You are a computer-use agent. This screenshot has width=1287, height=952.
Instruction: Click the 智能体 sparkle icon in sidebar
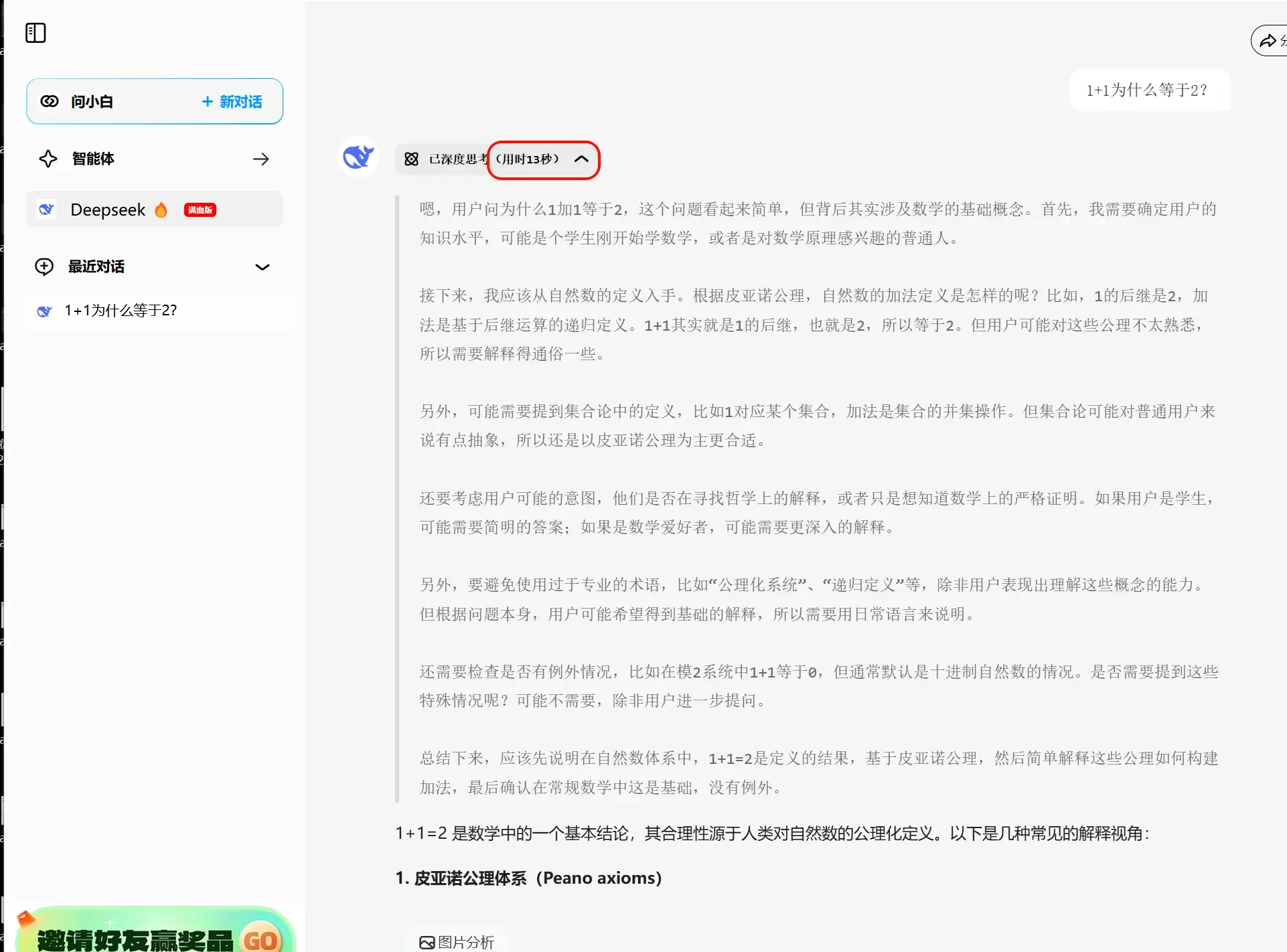(x=48, y=159)
